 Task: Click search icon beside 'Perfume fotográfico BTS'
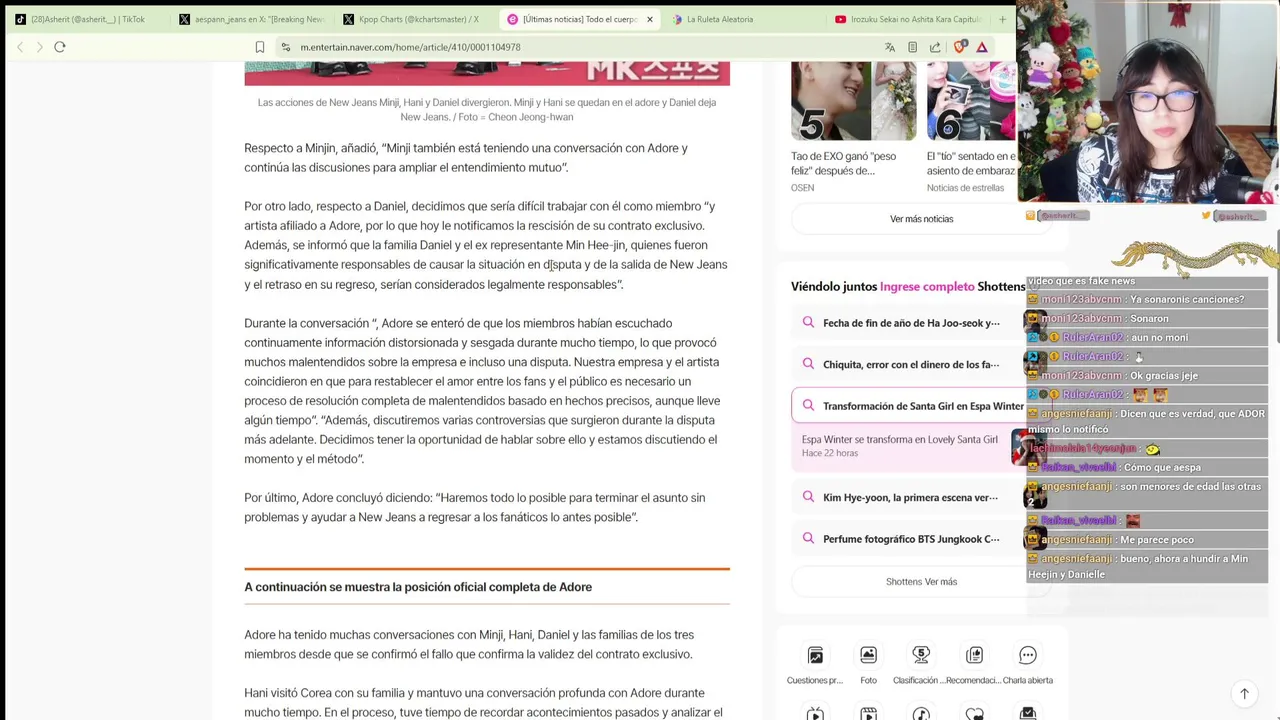click(x=808, y=539)
